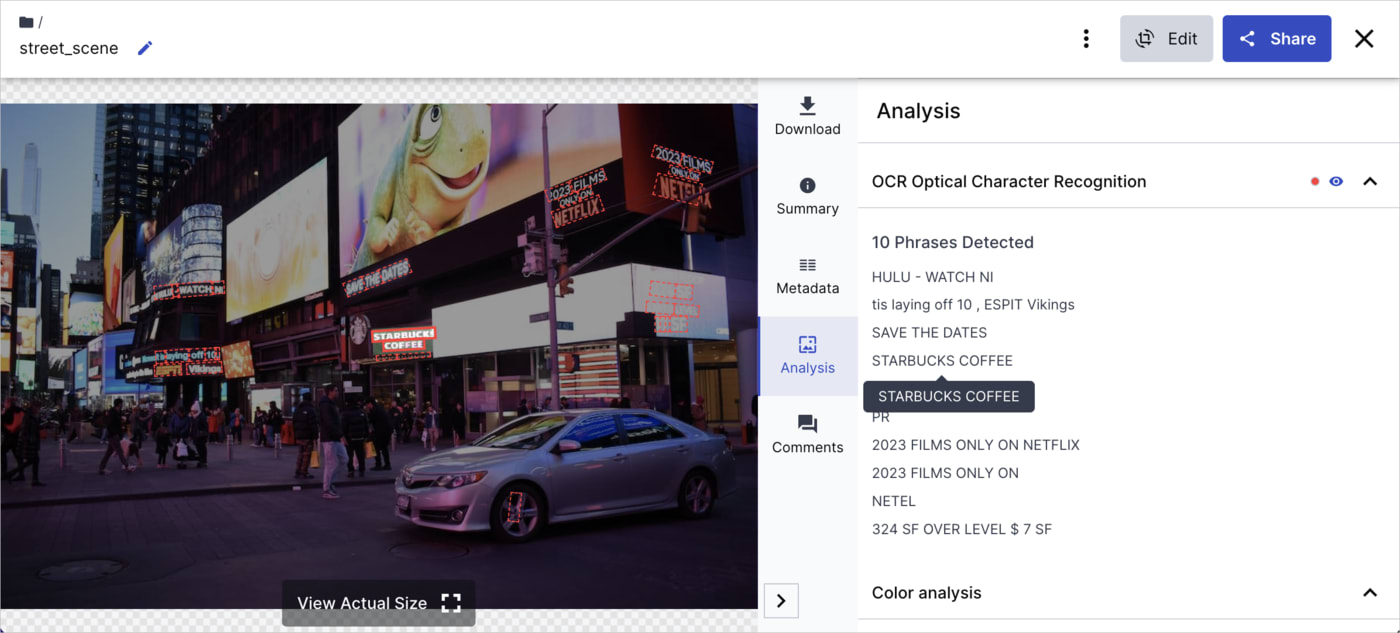Viewport: 1400px width, 633px height.
Task: Select phrase 324 SF OVER LEVEL $ 7 SF
Action: (x=962, y=529)
